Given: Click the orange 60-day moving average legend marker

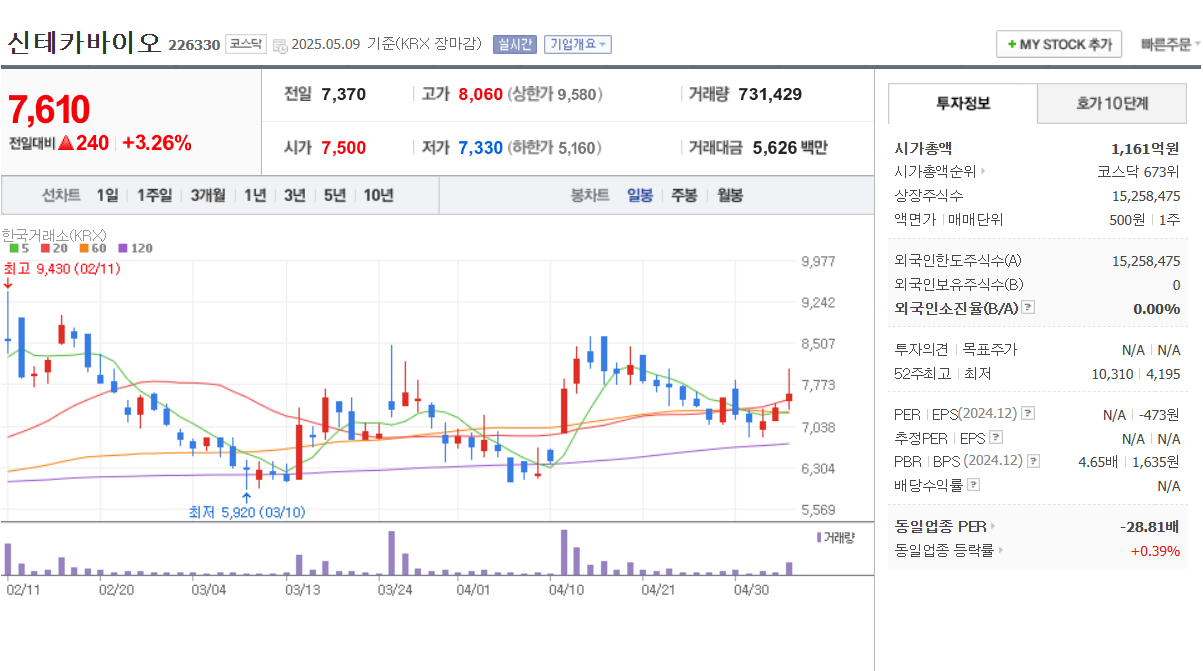Looking at the screenshot, I should [x=84, y=247].
